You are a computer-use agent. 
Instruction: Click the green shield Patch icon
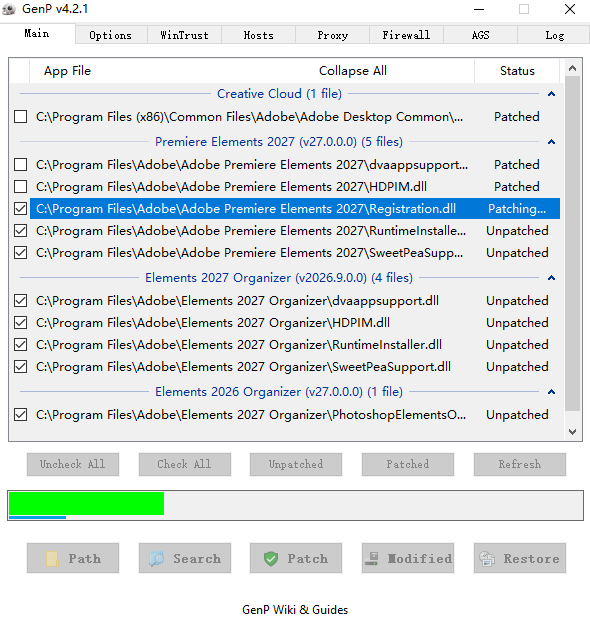(271, 559)
